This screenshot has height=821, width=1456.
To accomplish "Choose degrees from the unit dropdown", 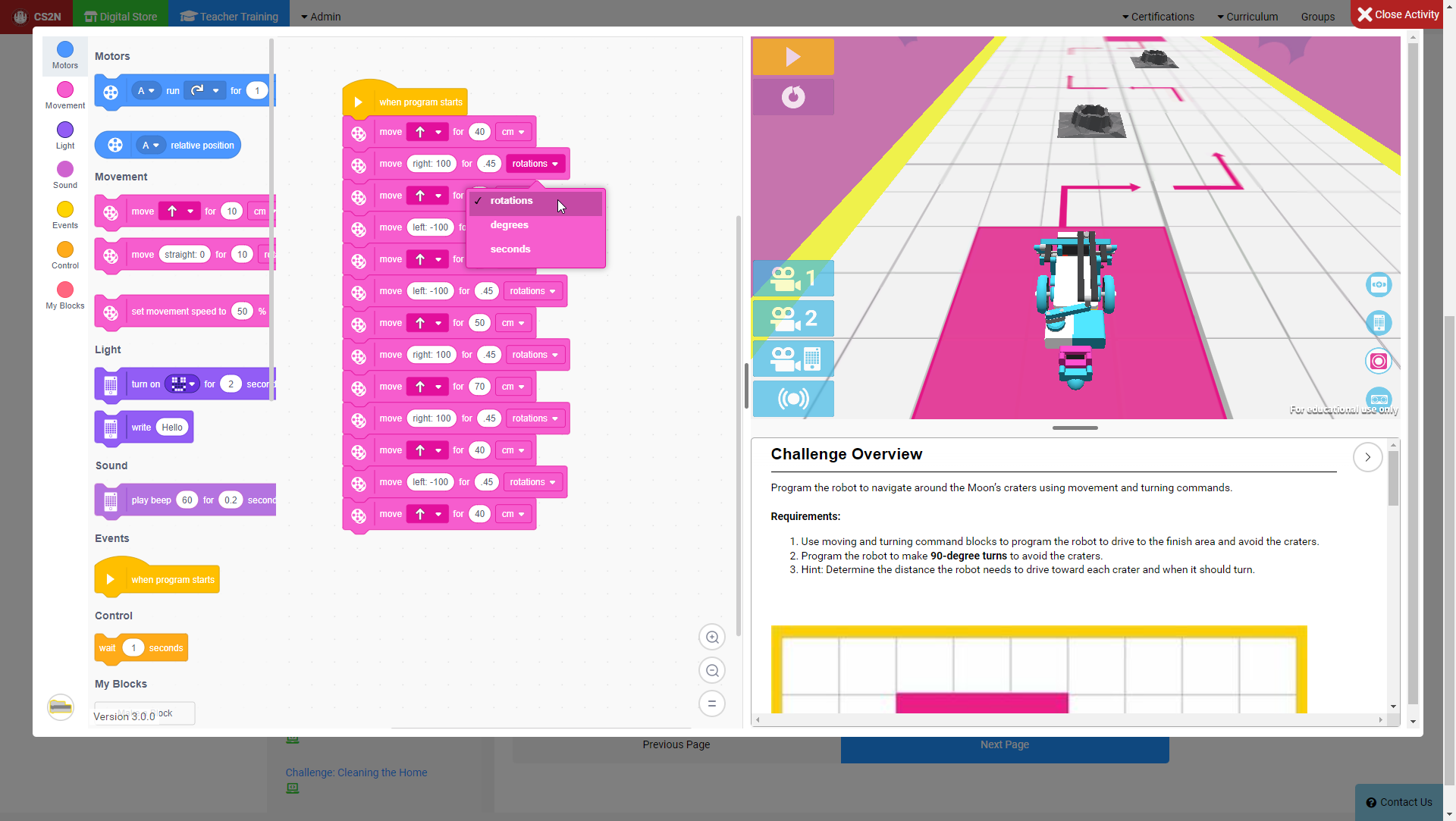I will 535,225.
